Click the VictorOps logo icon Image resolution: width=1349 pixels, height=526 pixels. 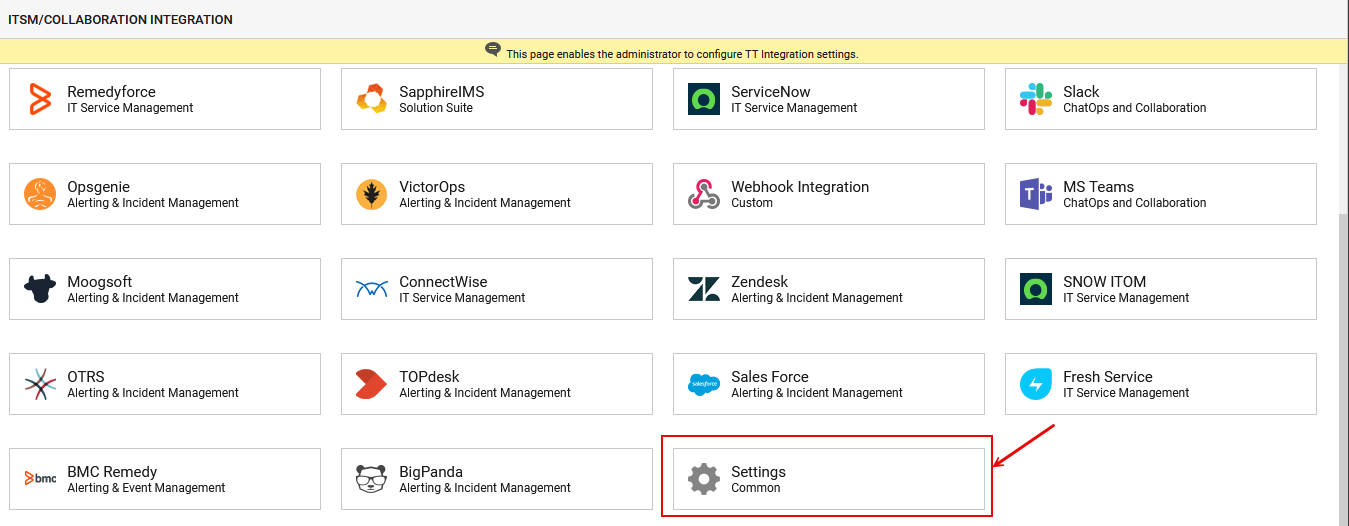click(x=372, y=194)
